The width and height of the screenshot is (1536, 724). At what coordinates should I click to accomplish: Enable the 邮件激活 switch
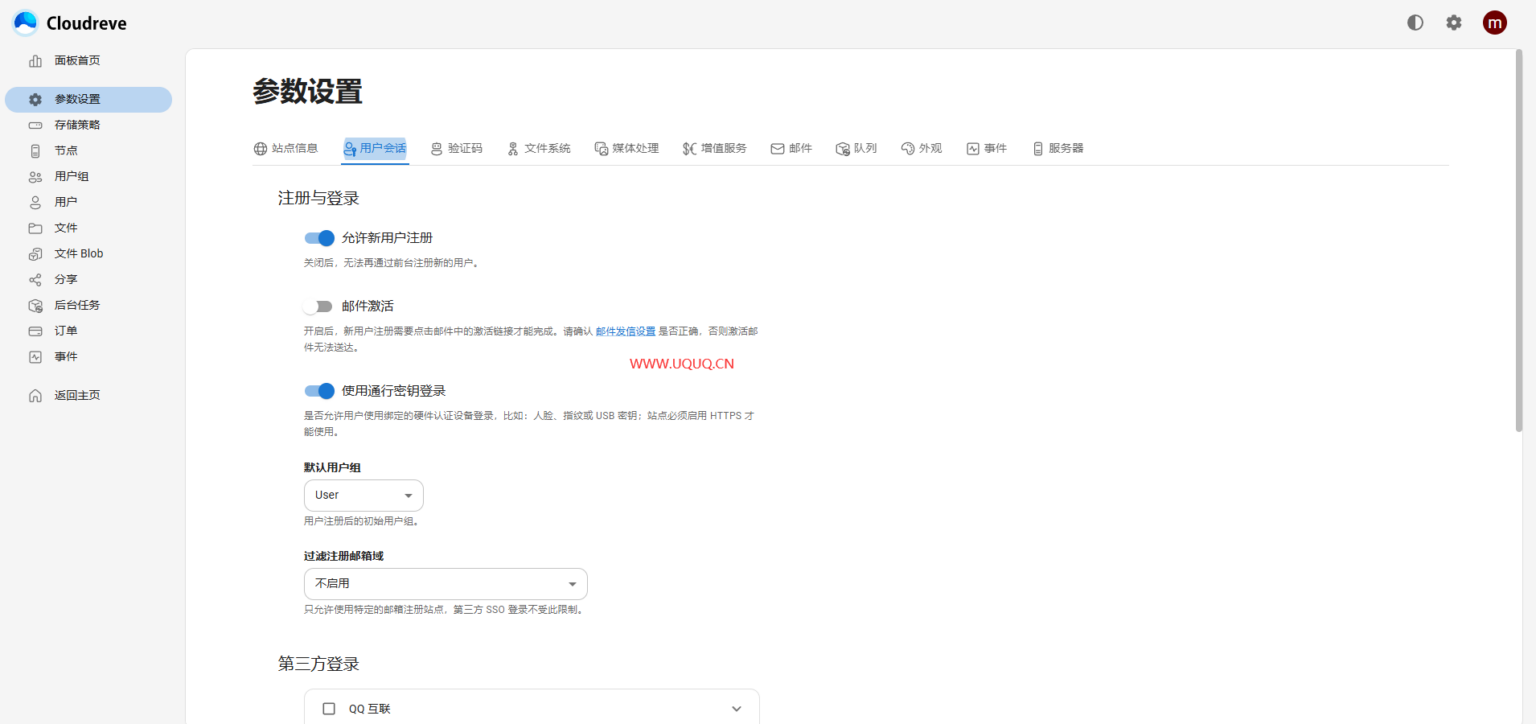pos(319,306)
